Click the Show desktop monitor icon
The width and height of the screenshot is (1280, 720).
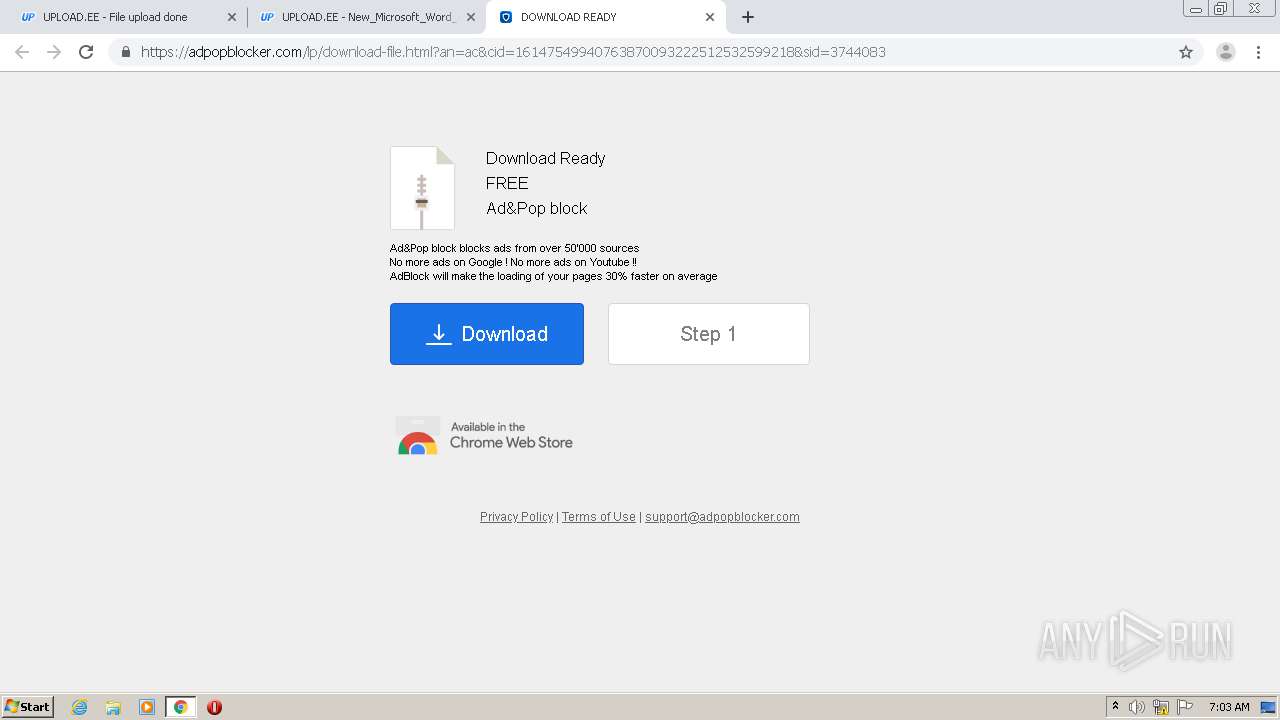(1268, 707)
